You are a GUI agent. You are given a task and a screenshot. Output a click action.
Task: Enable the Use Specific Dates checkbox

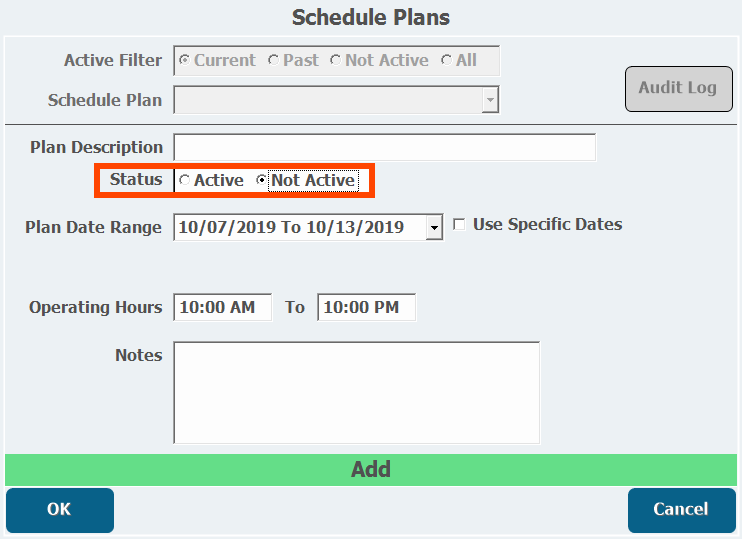coord(459,225)
